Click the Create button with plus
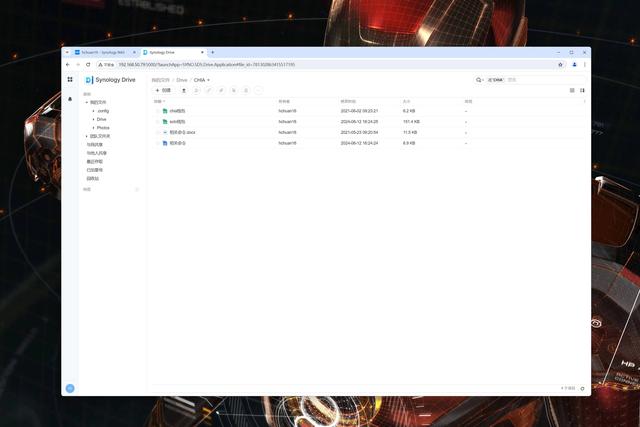 click(x=163, y=91)
